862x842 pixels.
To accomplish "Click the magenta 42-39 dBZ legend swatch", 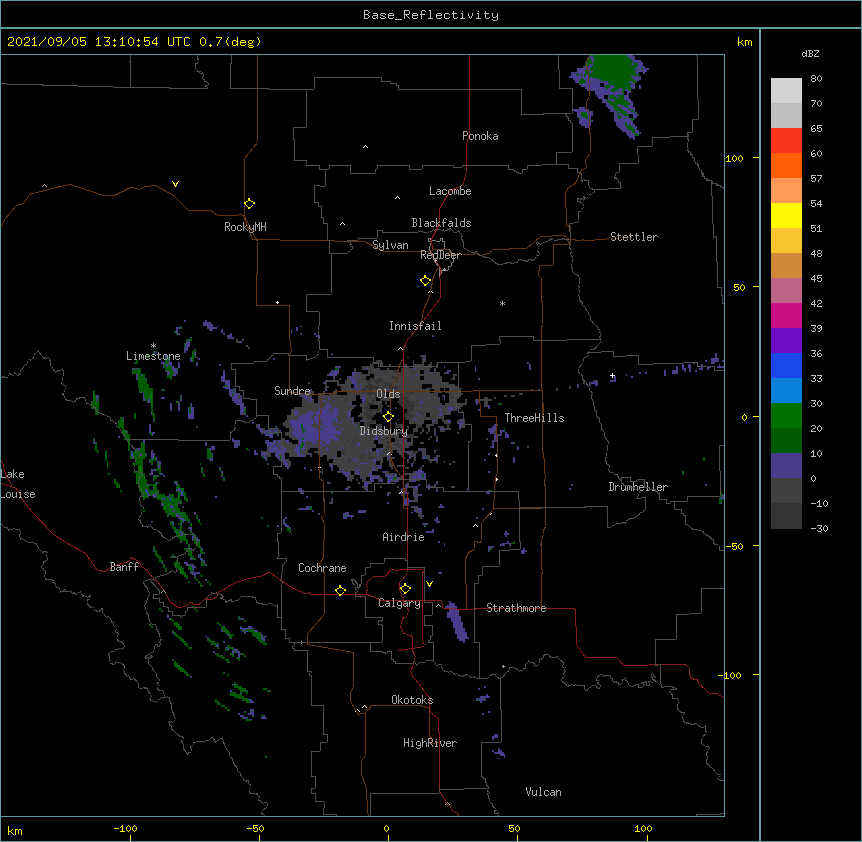I will pos(786,315).
